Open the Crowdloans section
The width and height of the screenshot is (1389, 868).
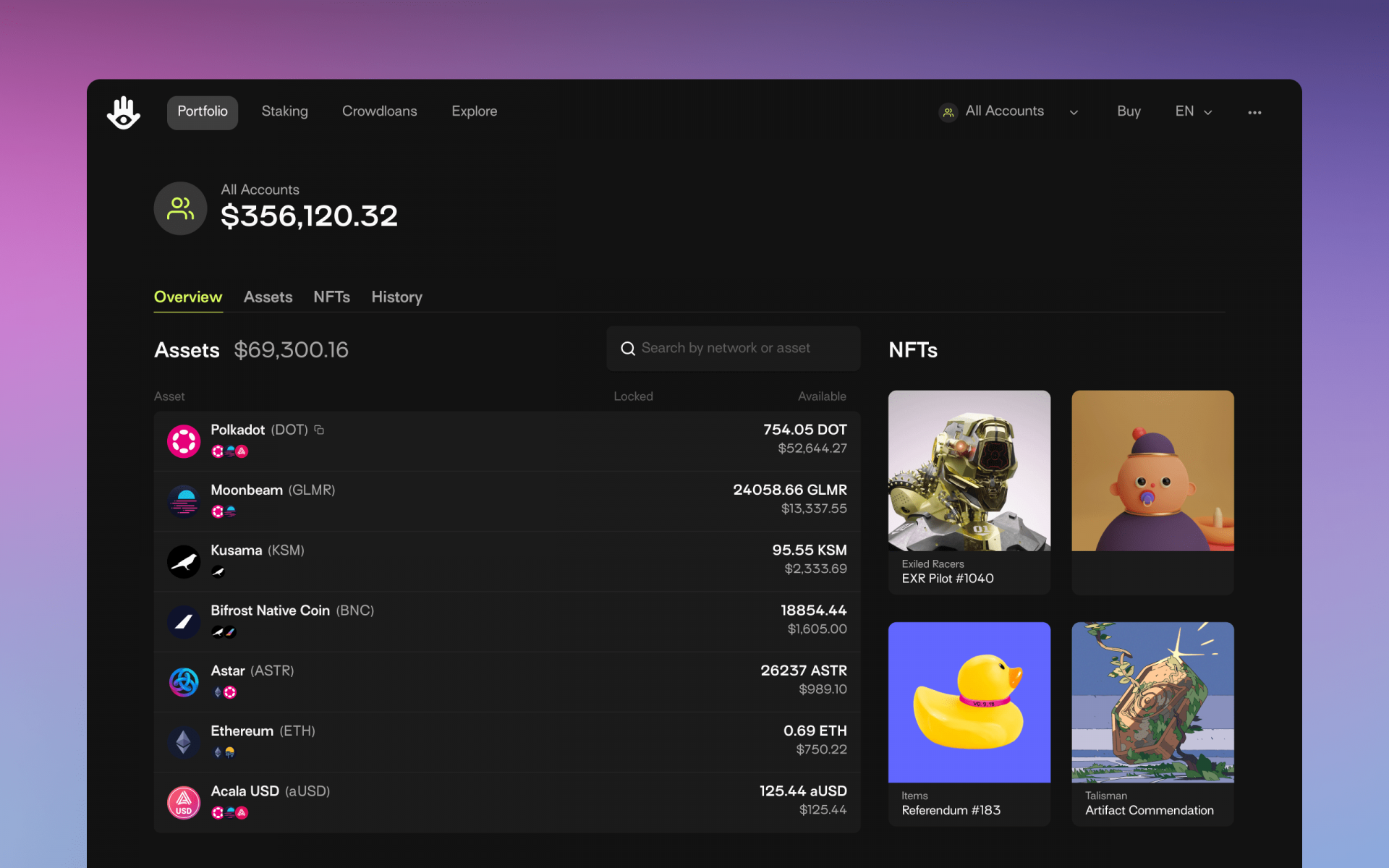click(x=380, y=111)
